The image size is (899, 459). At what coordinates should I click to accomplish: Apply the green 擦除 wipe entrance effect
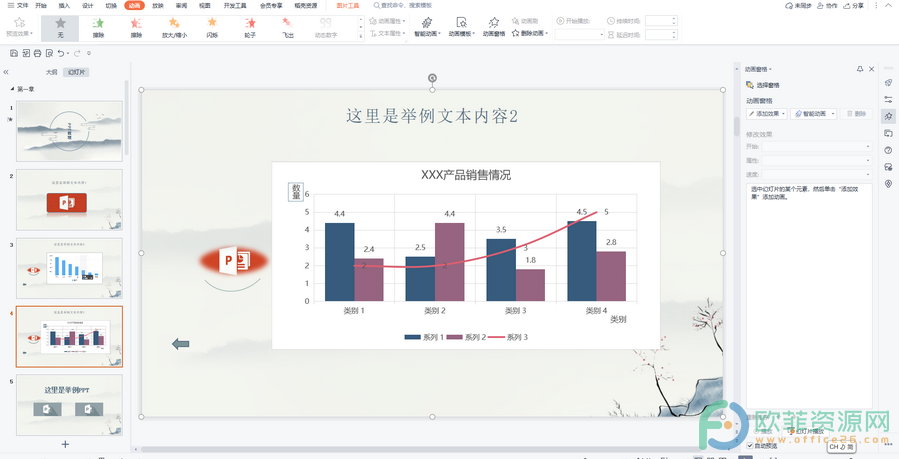point(98,28)
